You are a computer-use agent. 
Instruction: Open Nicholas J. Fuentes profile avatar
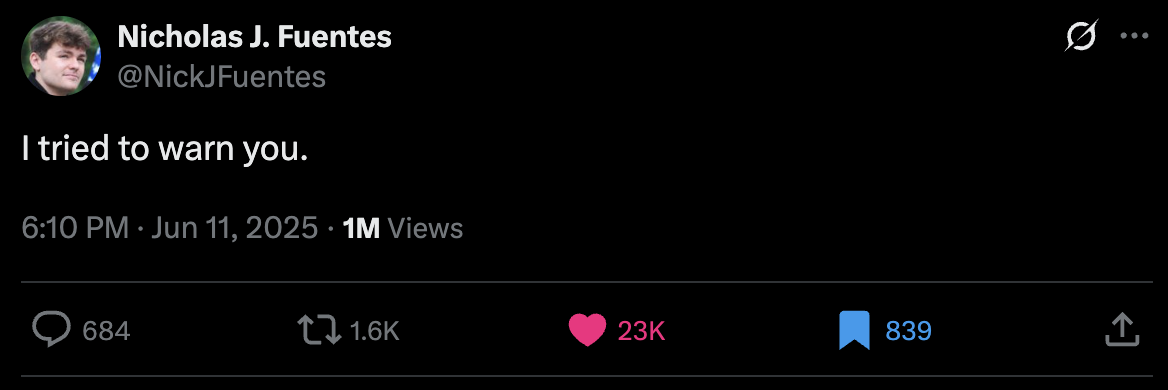(x=63, y=54)
